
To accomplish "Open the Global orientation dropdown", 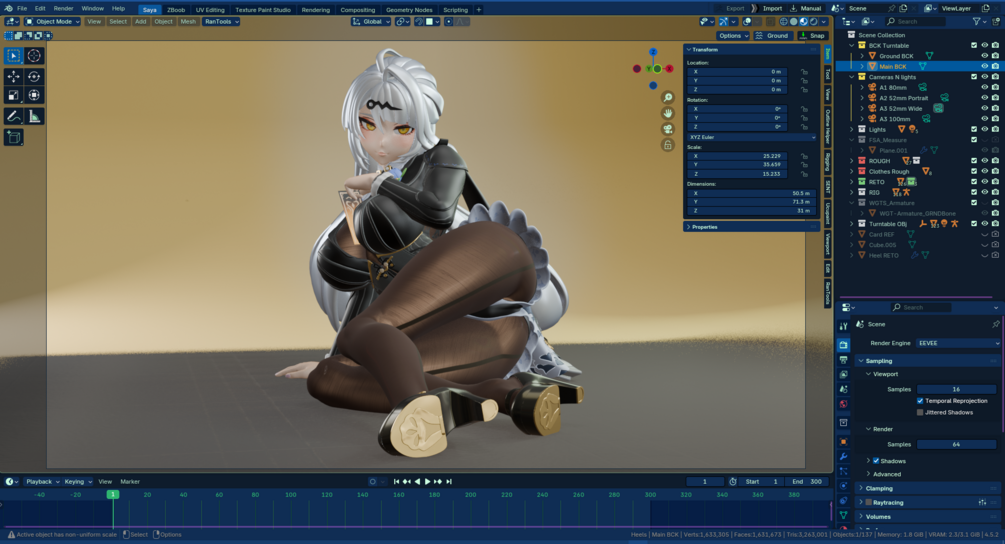I will coord(370,22).
